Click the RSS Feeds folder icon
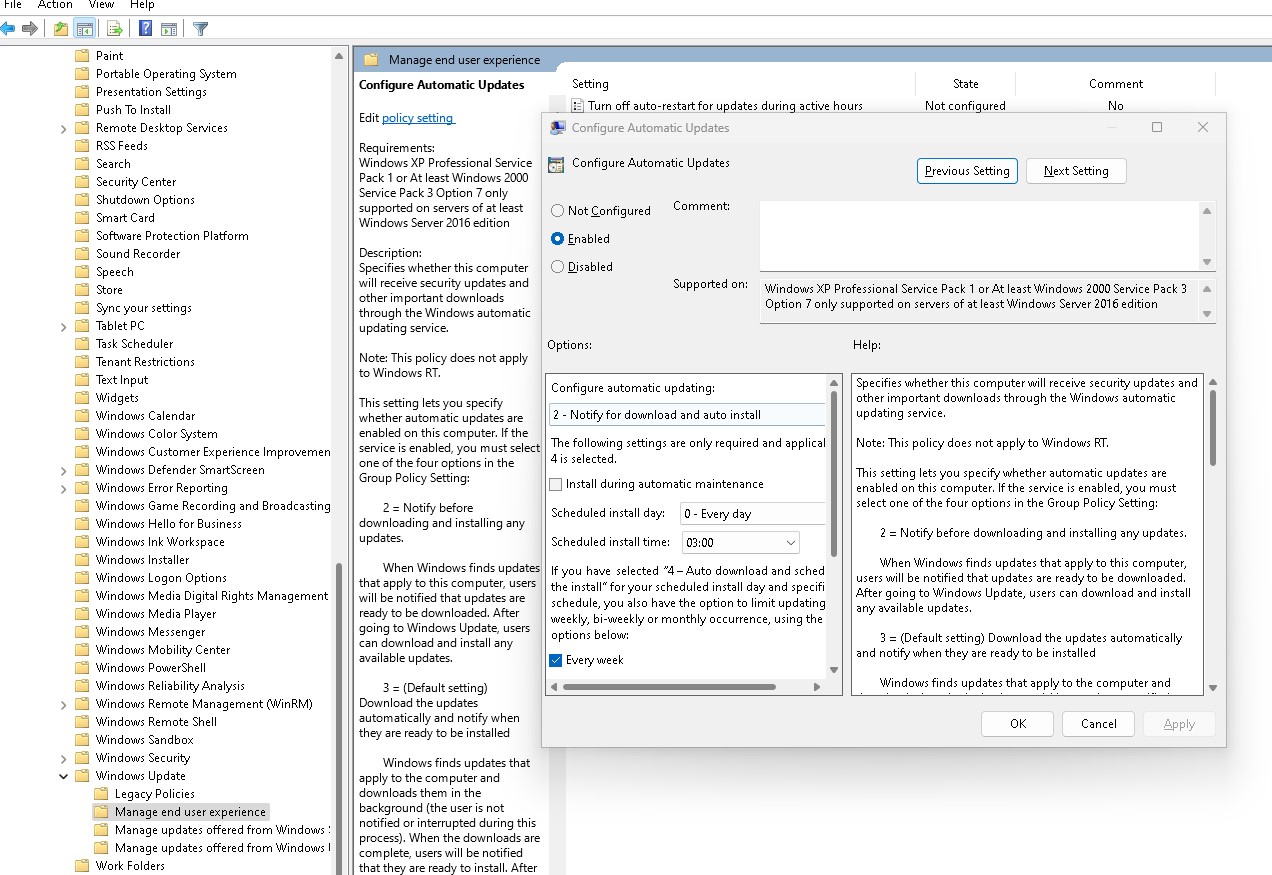This screenshot has width=1272, height=875. [82, 146]
